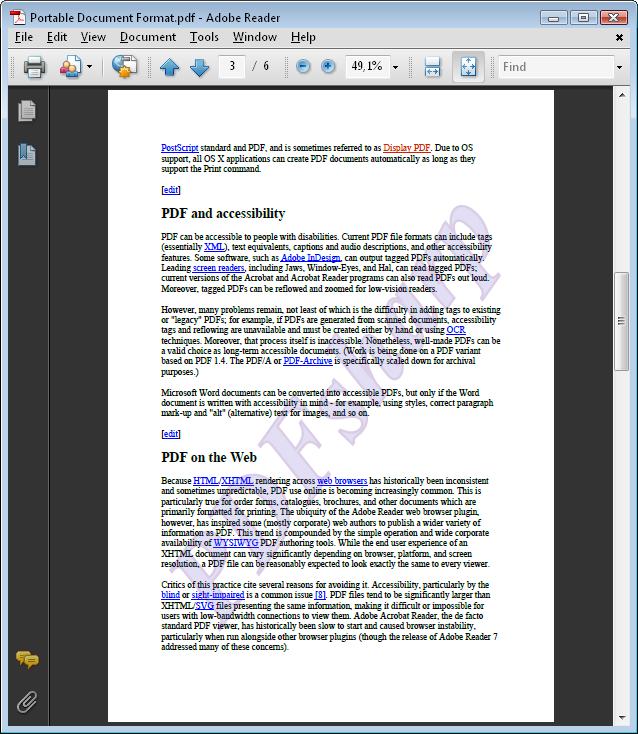Expand the collaborate icon dropdown arrow
The image size is (638, 734).
tap(89, 67)
